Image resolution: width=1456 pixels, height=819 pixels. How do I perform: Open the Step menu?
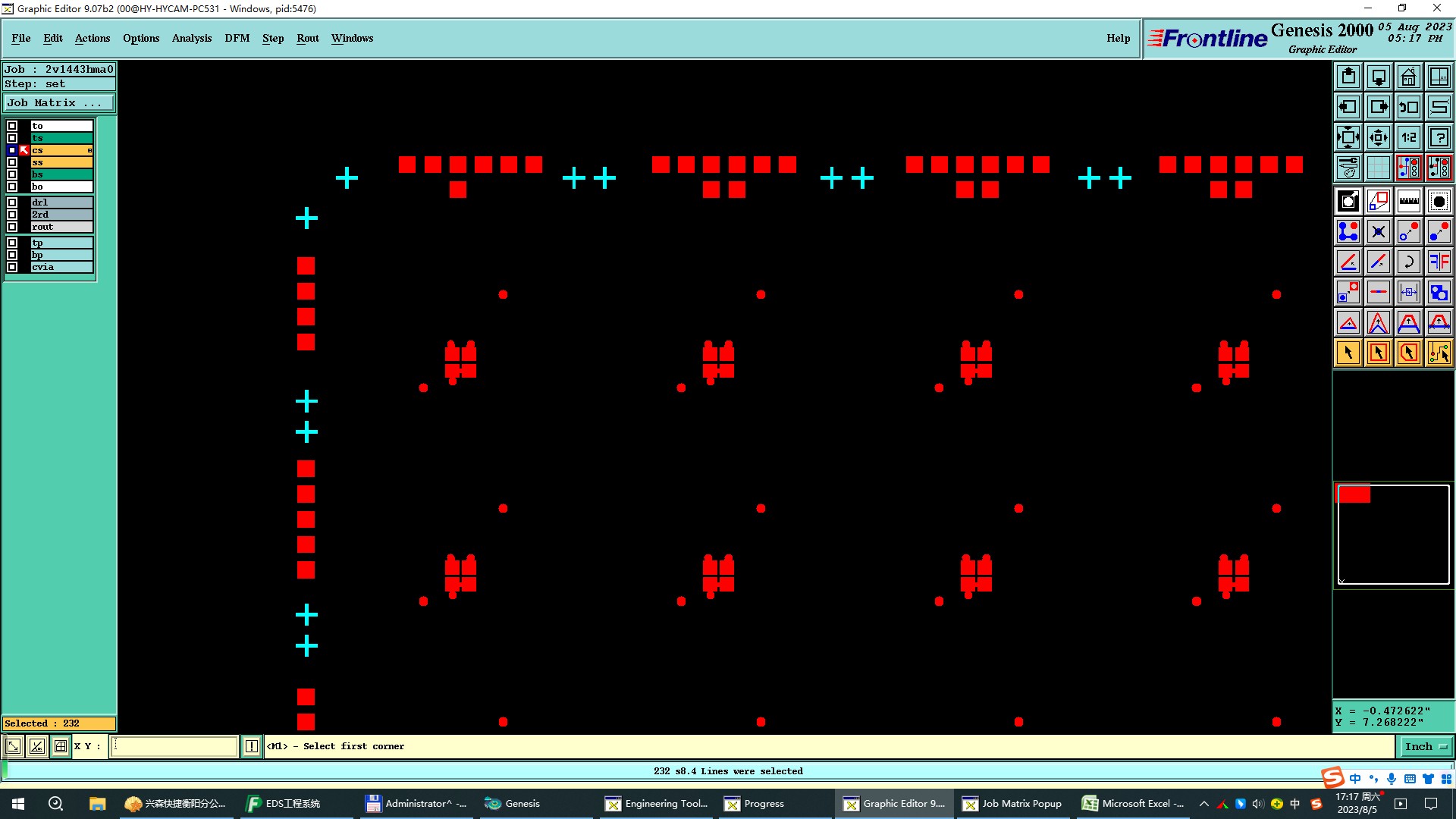tap(273, 38)
